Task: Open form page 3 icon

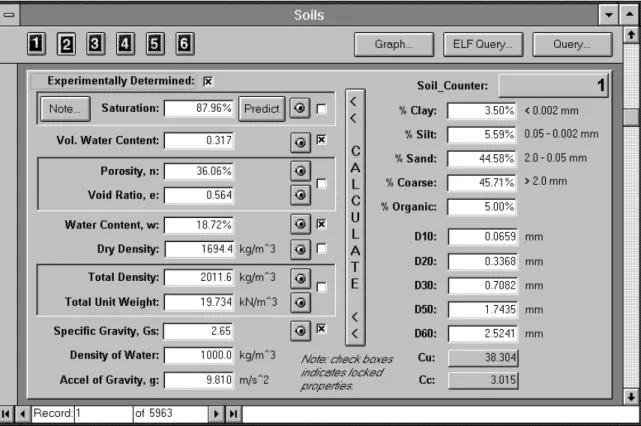Action: 95,44
